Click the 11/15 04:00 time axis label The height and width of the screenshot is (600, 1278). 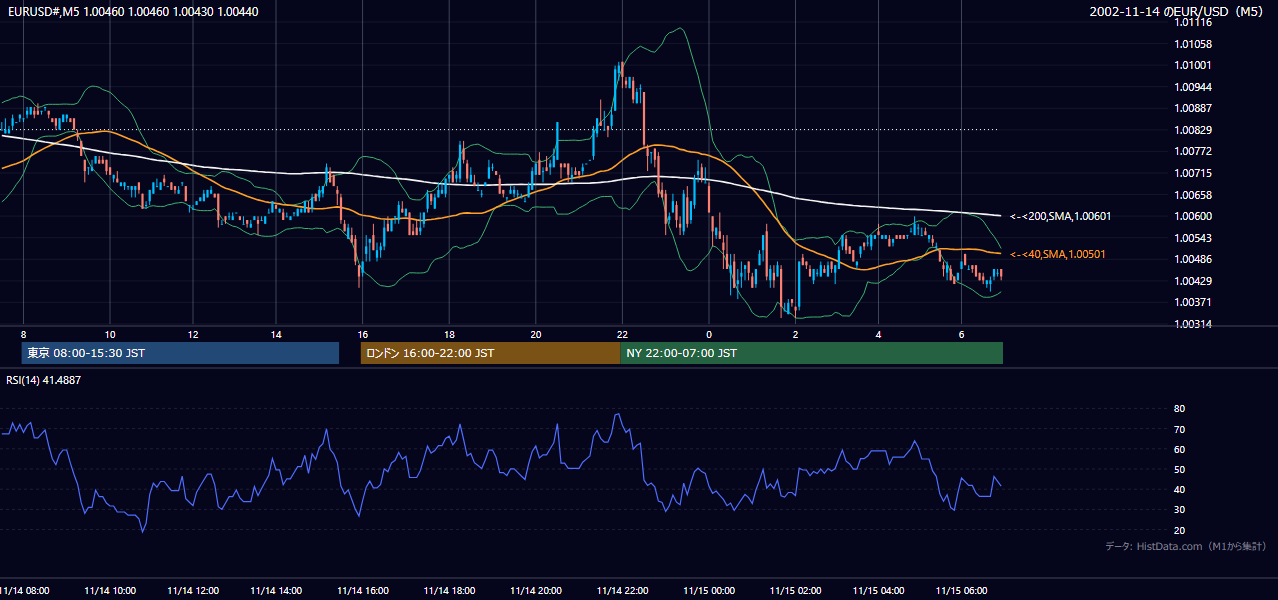coord(878,590)
